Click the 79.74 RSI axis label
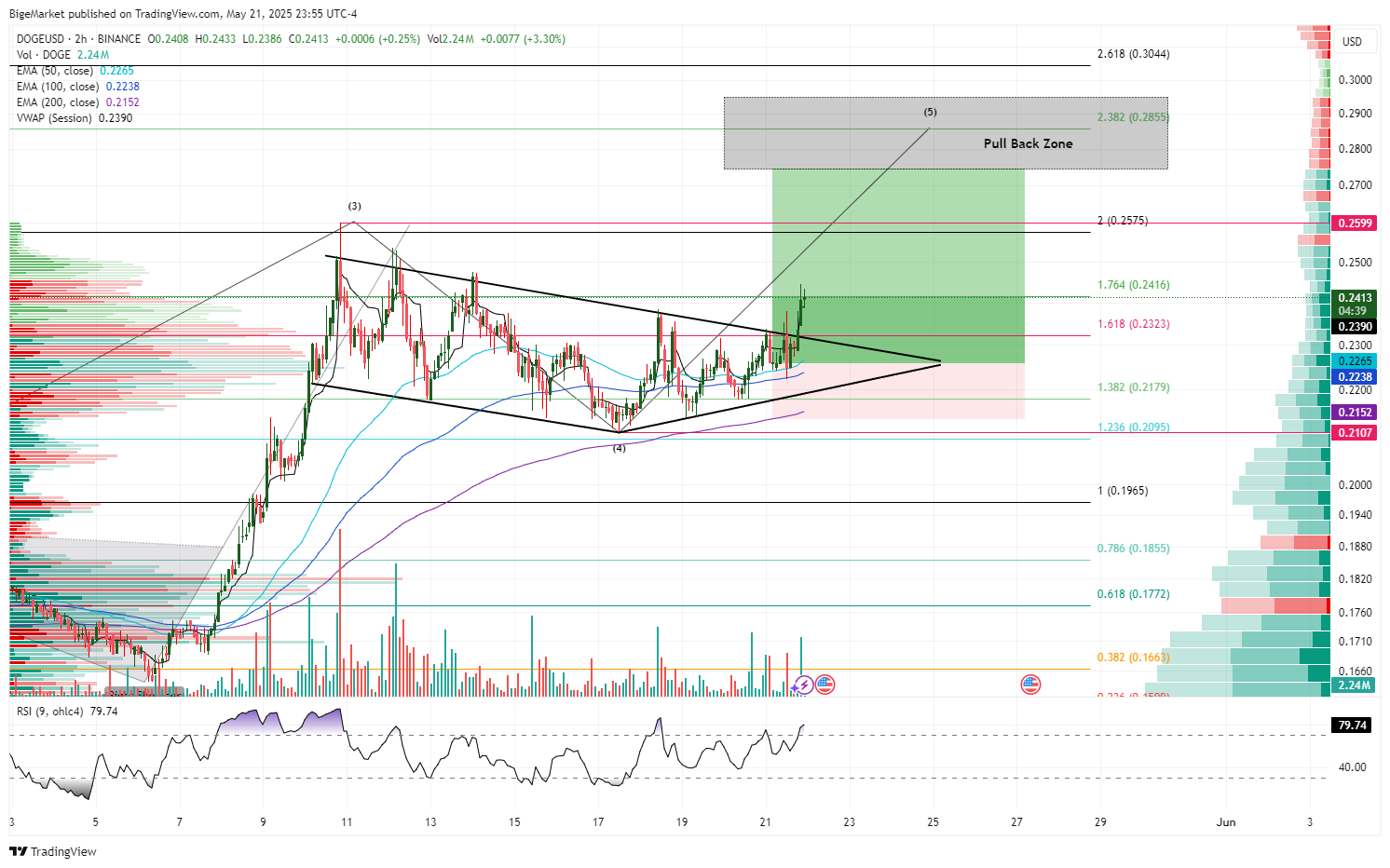The image size is (1390, 868). pyautogui.click(x=1353, y=725)
